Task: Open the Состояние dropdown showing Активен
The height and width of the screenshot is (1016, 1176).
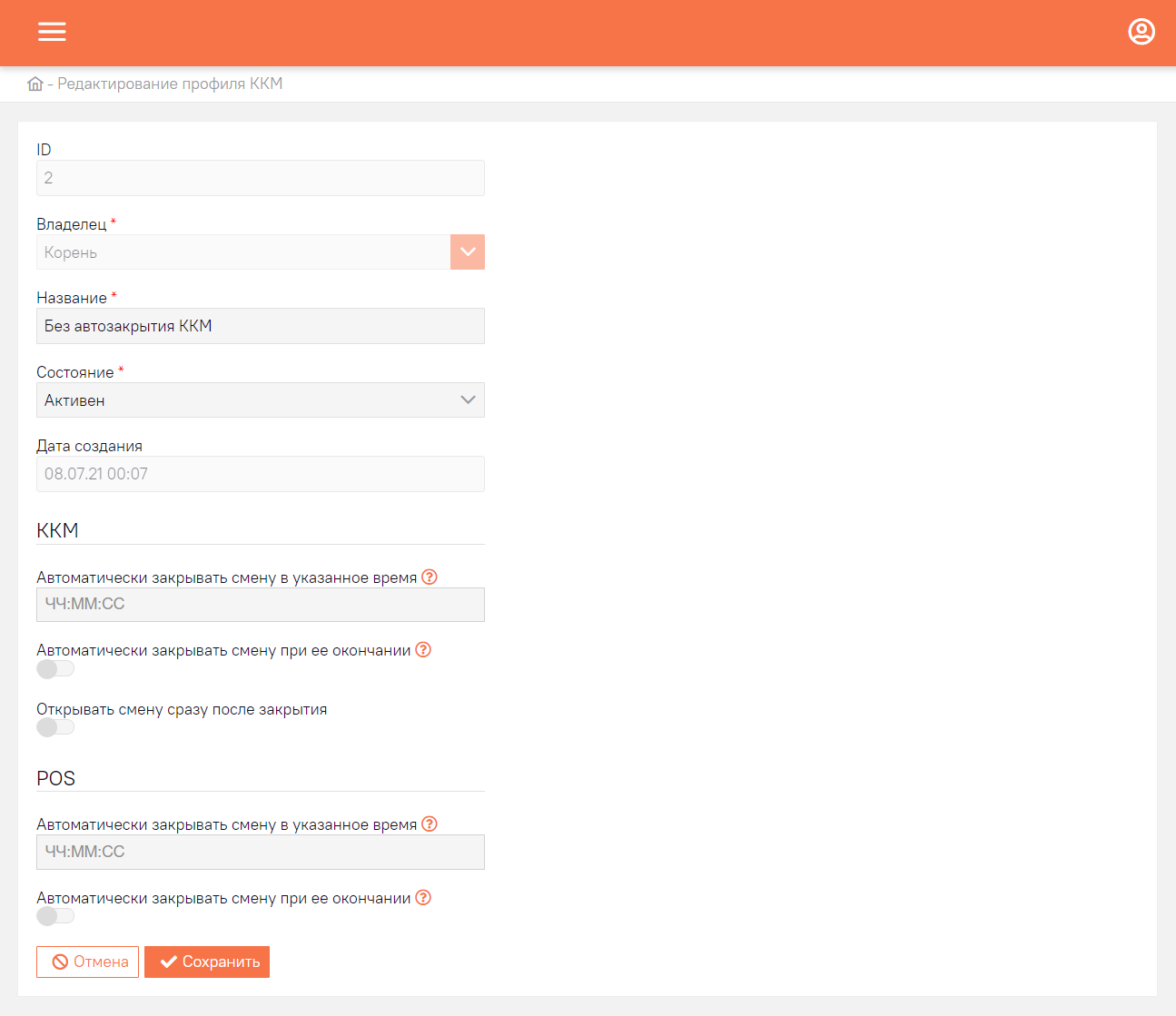Action: tap(260, 400)
